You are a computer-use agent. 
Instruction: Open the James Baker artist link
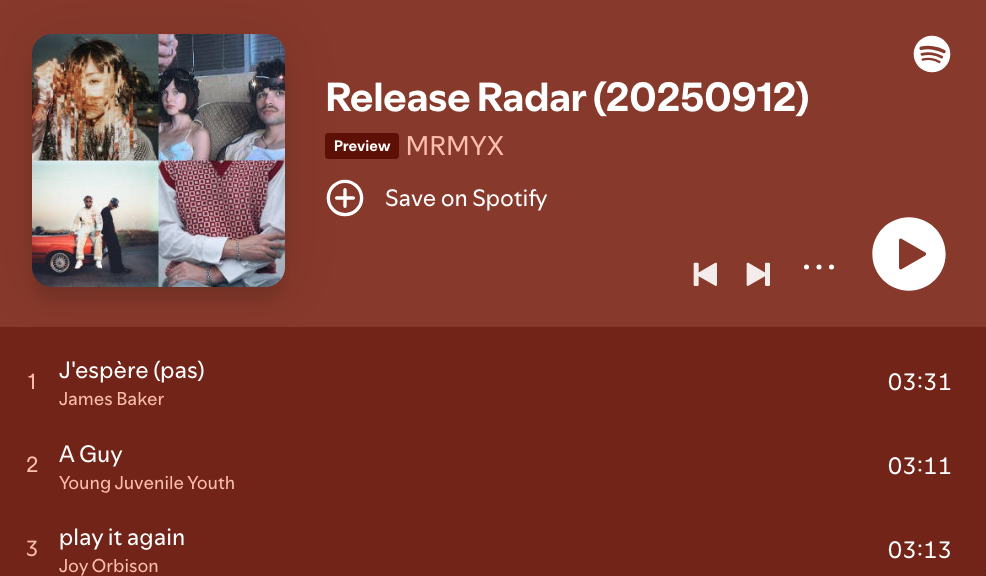111,399
